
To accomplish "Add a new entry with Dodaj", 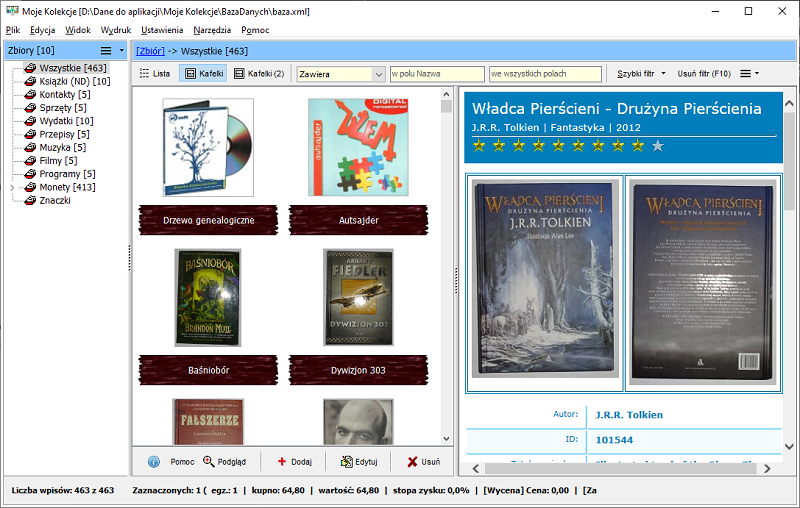I will (x=294, y=462).
